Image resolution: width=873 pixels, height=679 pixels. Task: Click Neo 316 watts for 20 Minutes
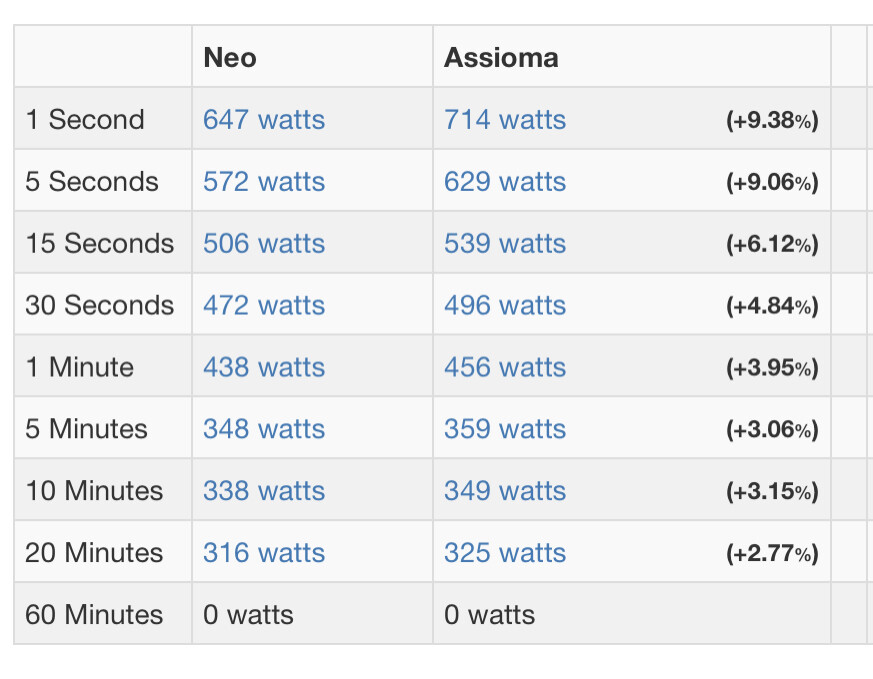point(264,552)
